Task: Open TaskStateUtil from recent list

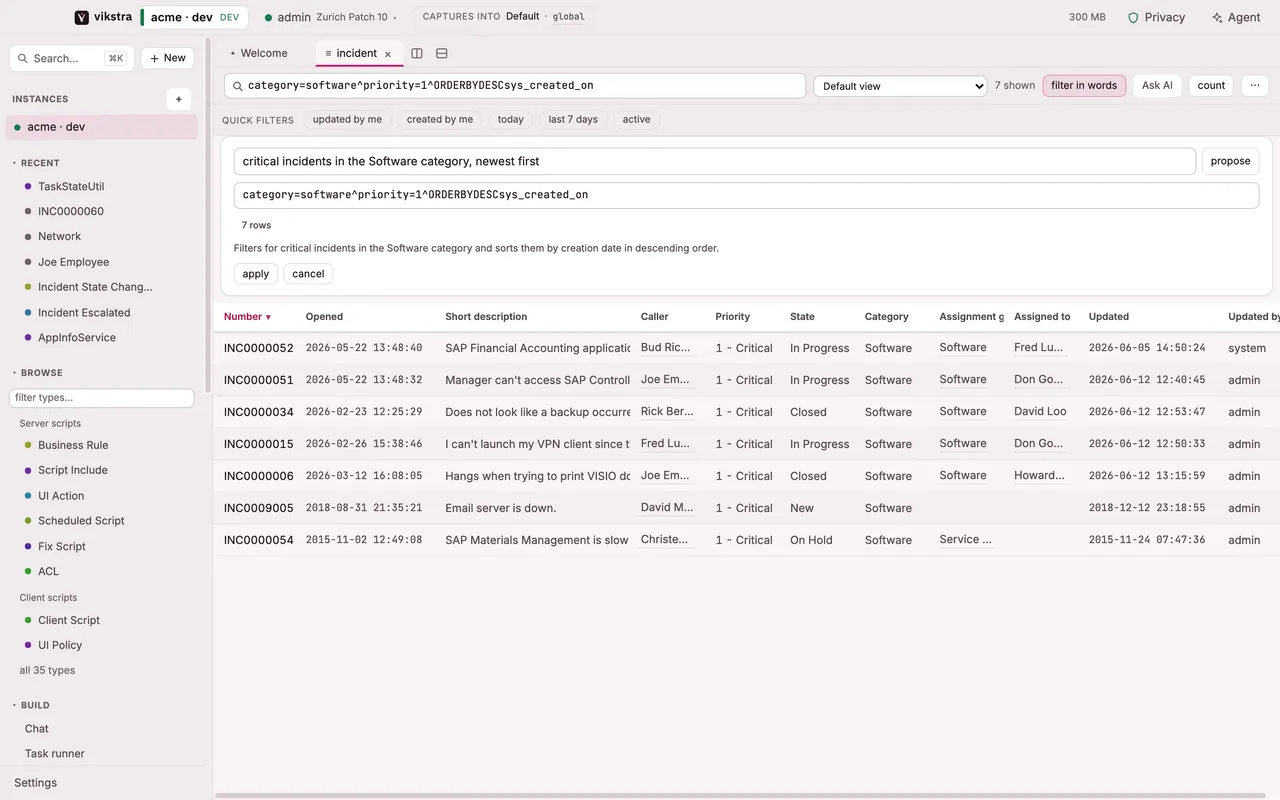Action: click(x=71, y=187)
